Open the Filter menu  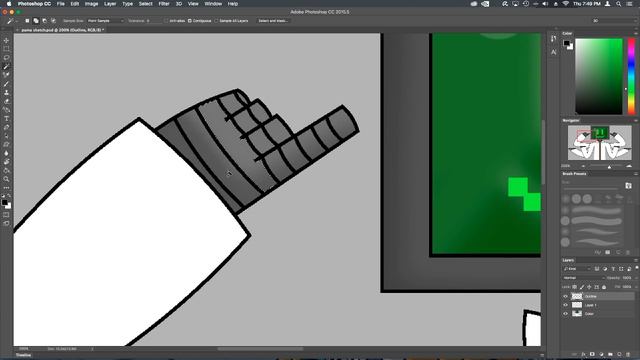click(x=164, y=4)
